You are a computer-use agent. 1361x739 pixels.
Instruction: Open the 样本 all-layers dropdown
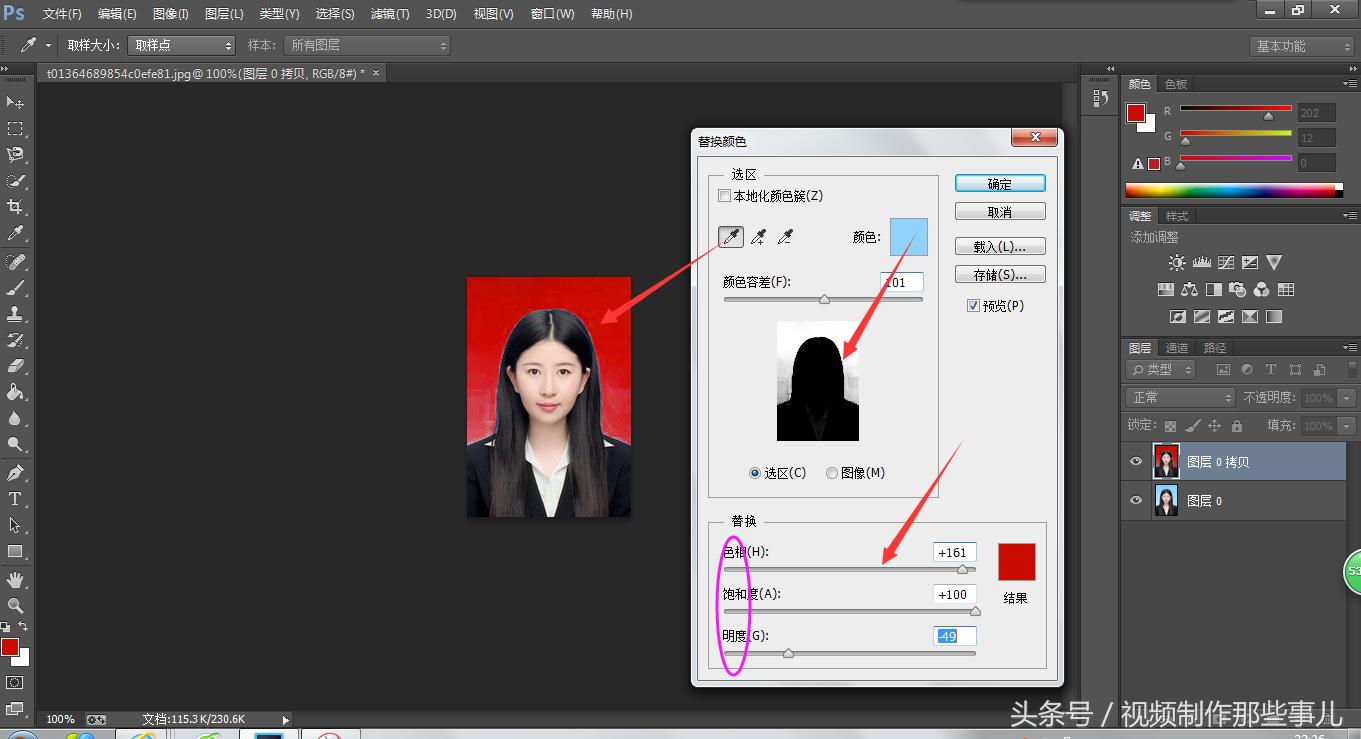pos(367,44)
